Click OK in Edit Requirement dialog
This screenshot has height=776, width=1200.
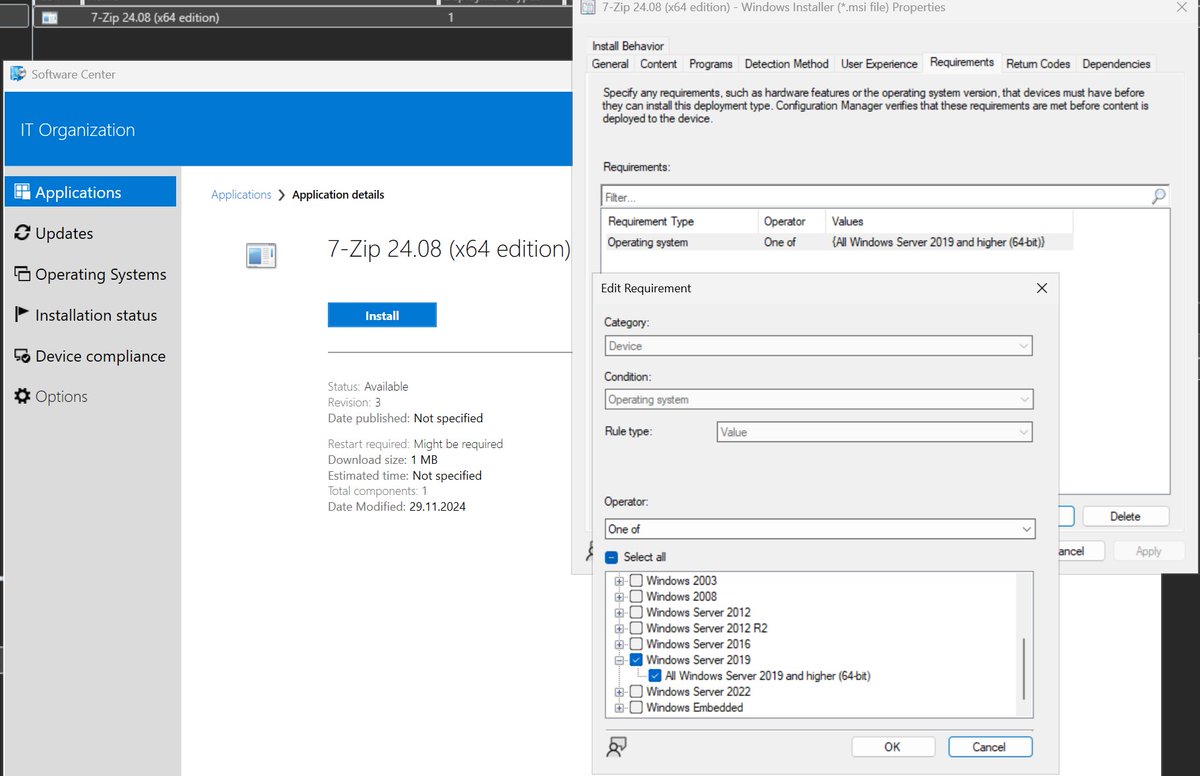(893, 746)
